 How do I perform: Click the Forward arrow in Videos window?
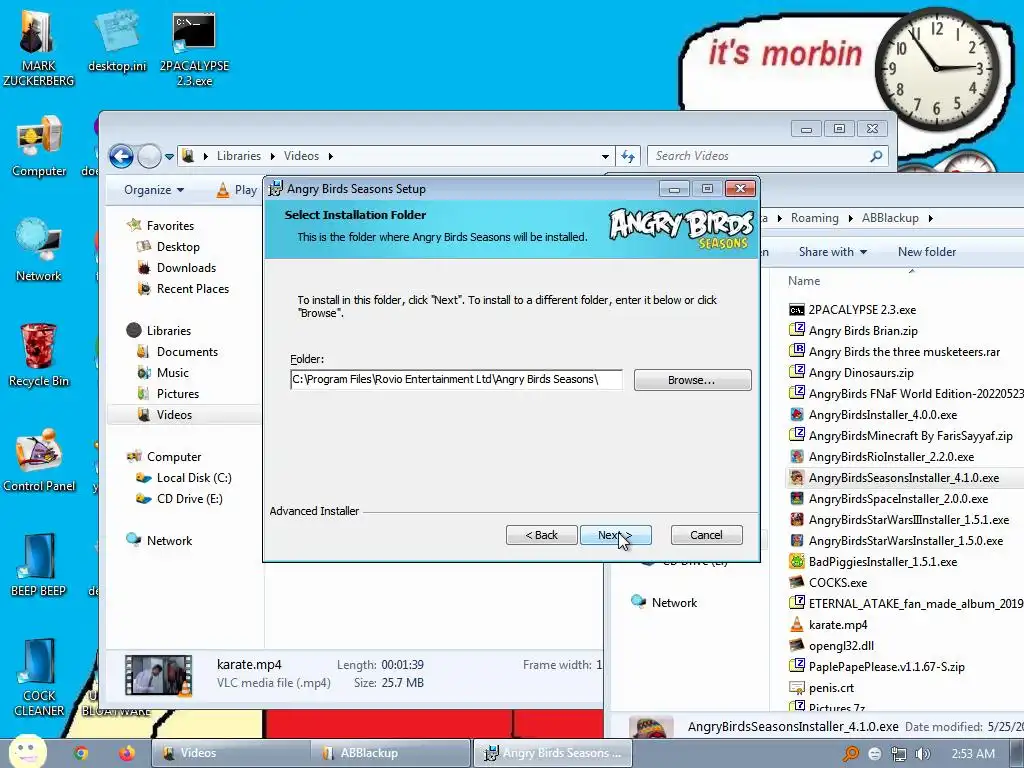[x=150, y=156]
